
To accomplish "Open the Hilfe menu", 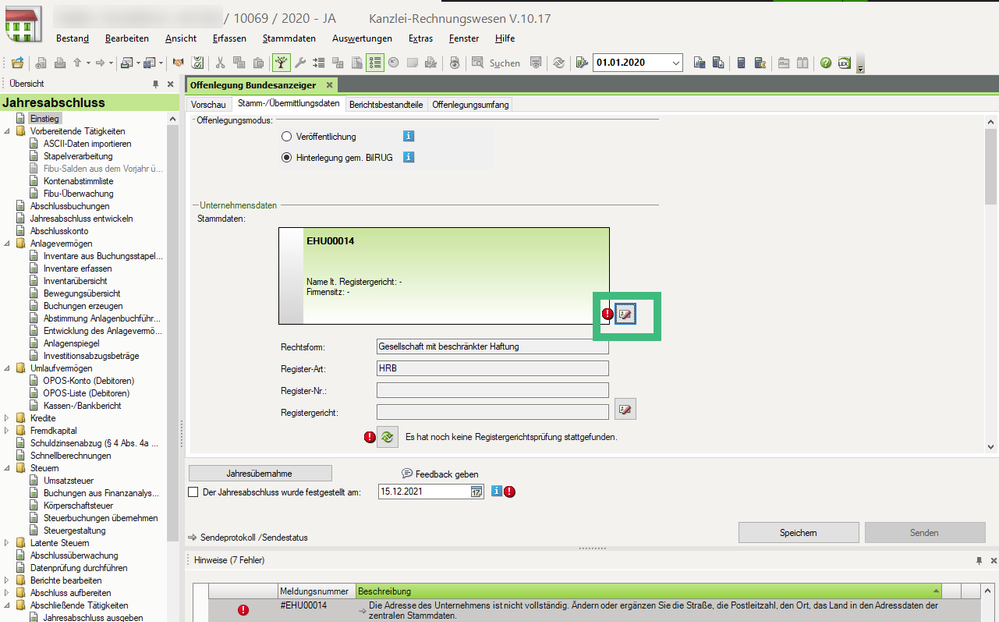I will [x=505, y=38].
